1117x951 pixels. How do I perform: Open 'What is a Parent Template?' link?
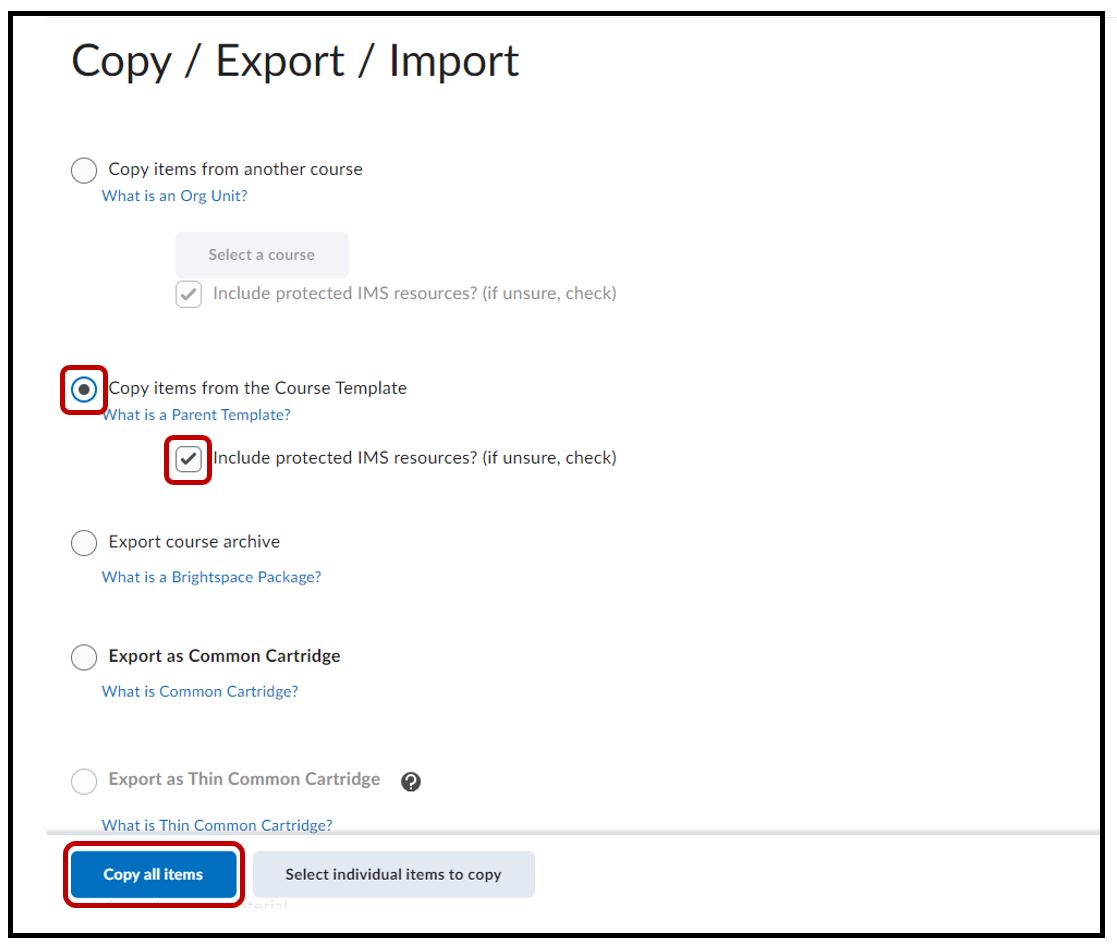(196, 415)
